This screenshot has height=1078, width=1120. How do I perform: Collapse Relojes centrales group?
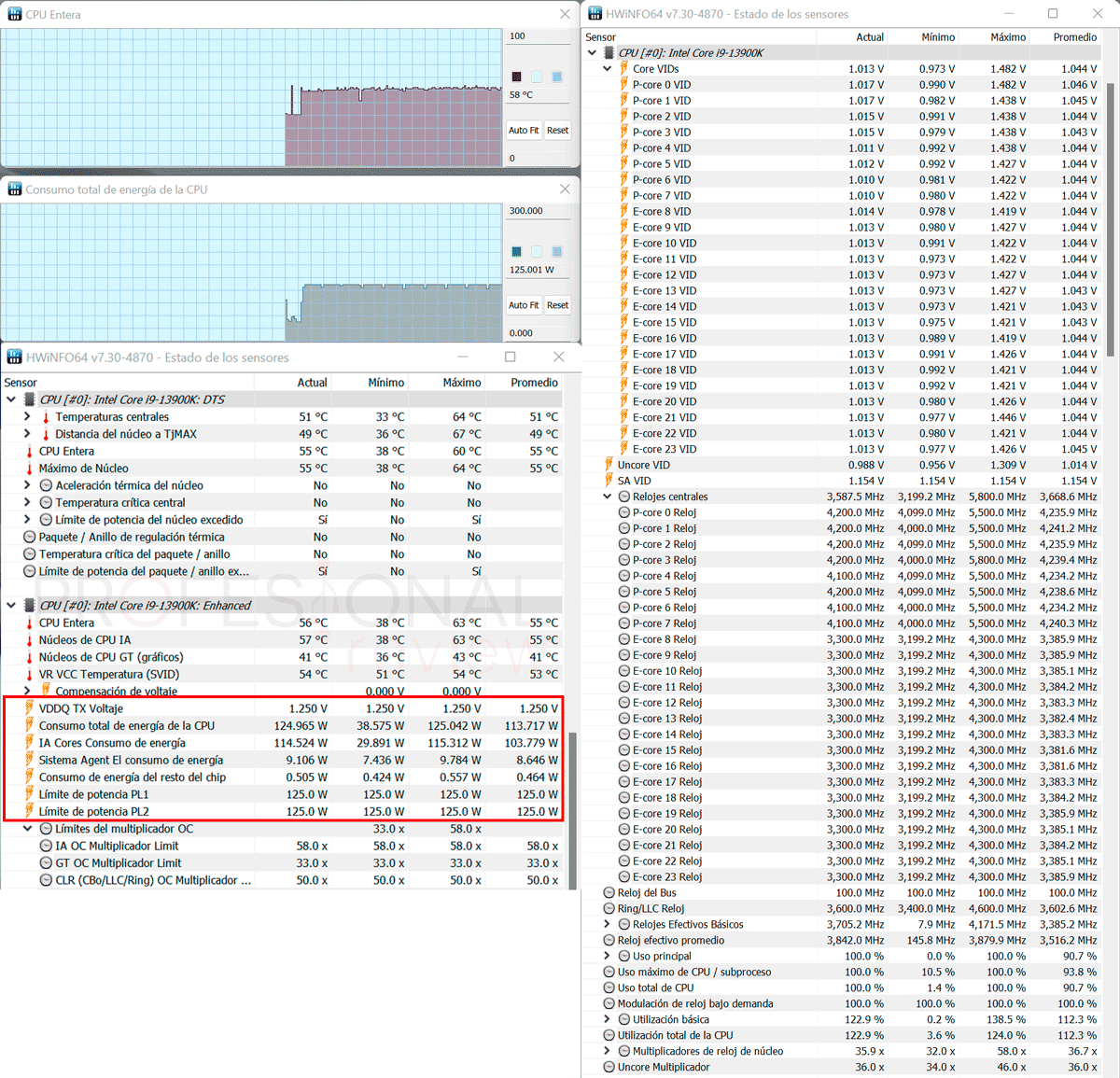coord(608,497)
